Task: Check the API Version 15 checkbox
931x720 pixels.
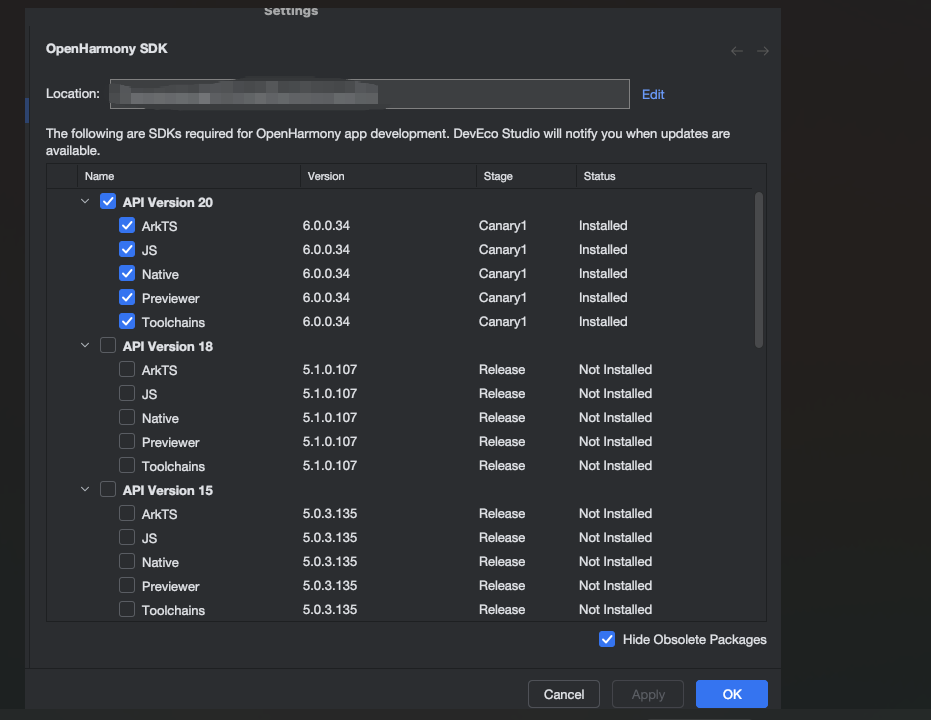Action: (108, 490)
